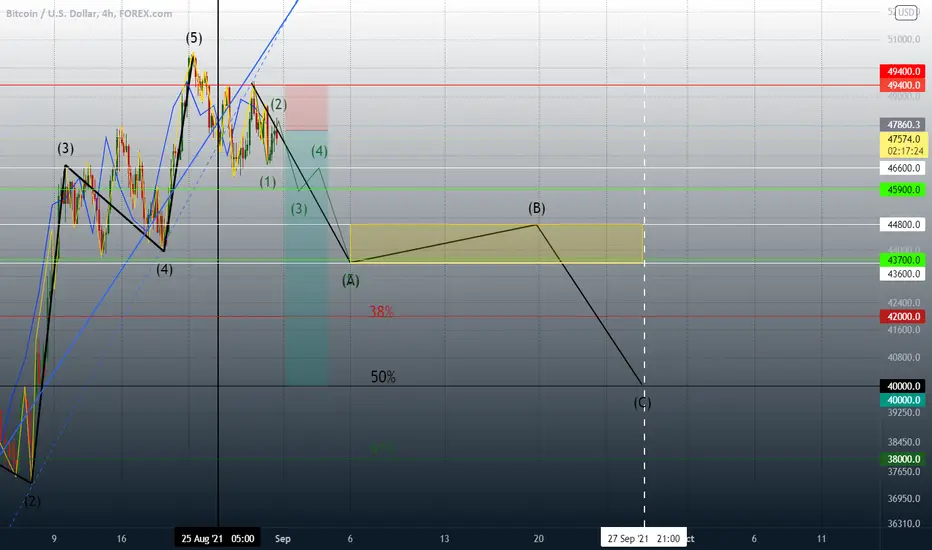The image size is (932, 550).
Task: Click the Sep month label on time axis
Action: click(282, 539)
